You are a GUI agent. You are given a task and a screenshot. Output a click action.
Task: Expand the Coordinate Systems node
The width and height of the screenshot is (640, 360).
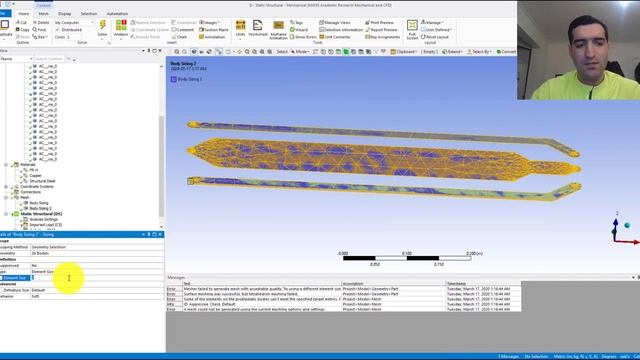pos(6,187)
